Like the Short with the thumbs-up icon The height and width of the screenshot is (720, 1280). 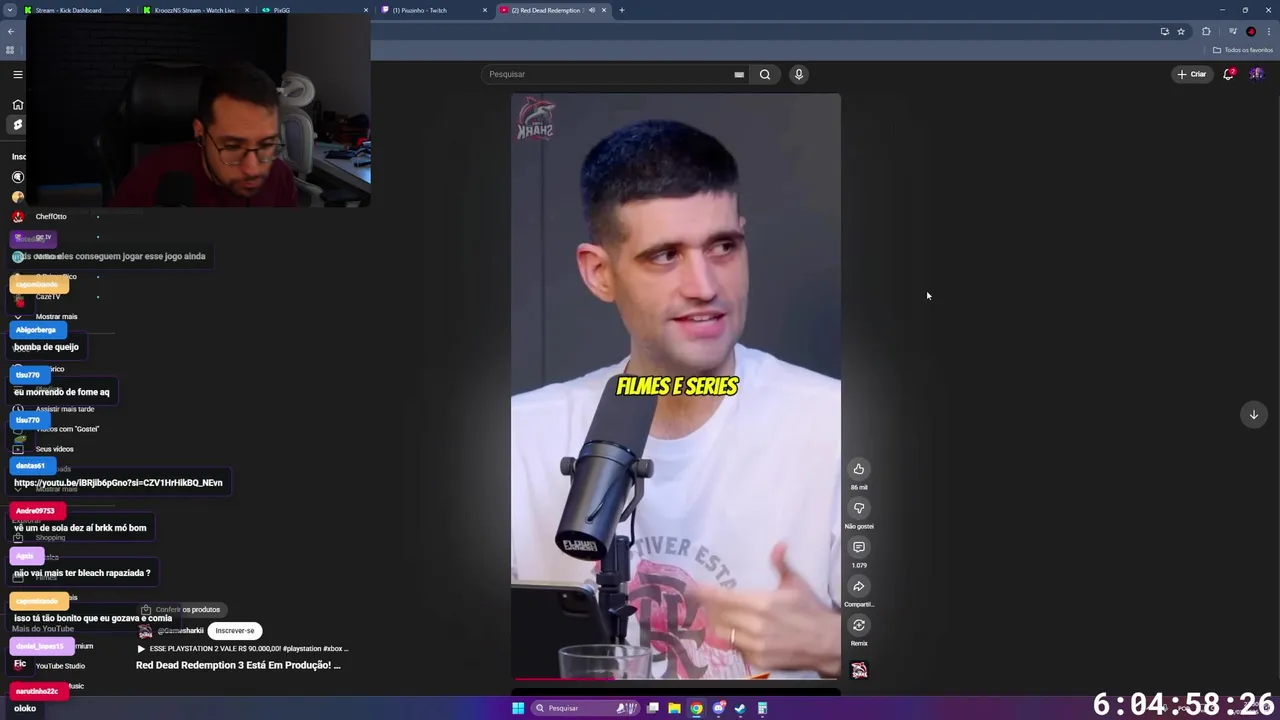858,469
